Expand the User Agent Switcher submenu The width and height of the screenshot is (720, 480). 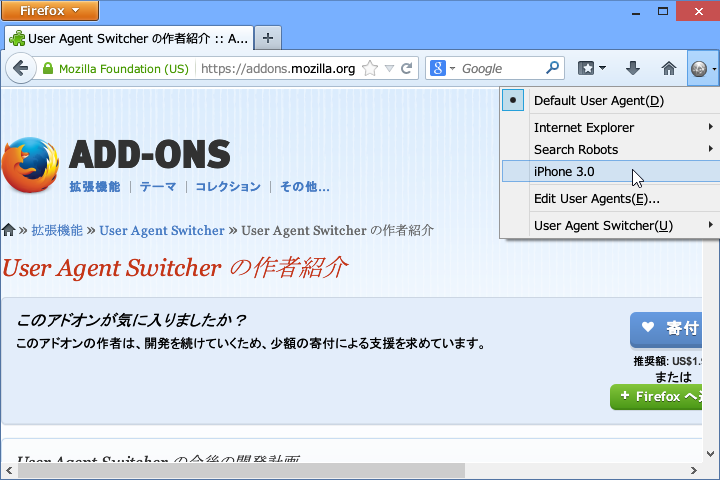click(610, 226)
